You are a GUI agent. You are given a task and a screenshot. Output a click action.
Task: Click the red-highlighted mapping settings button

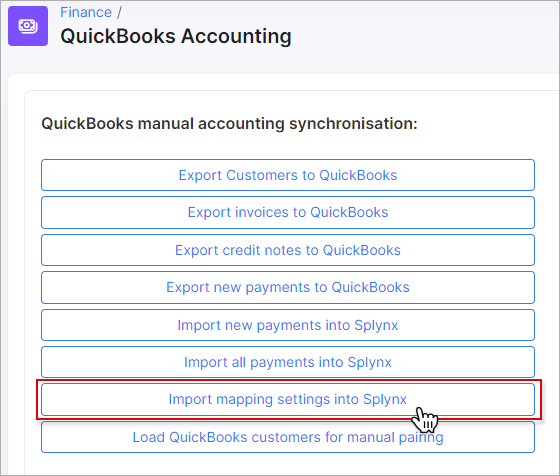coord(288,399)
